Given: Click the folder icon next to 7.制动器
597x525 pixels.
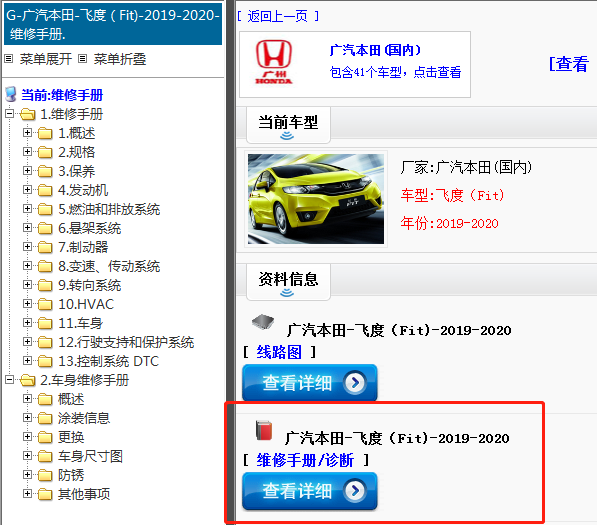Looking at the screenshot, I should (x=45, y=247).
